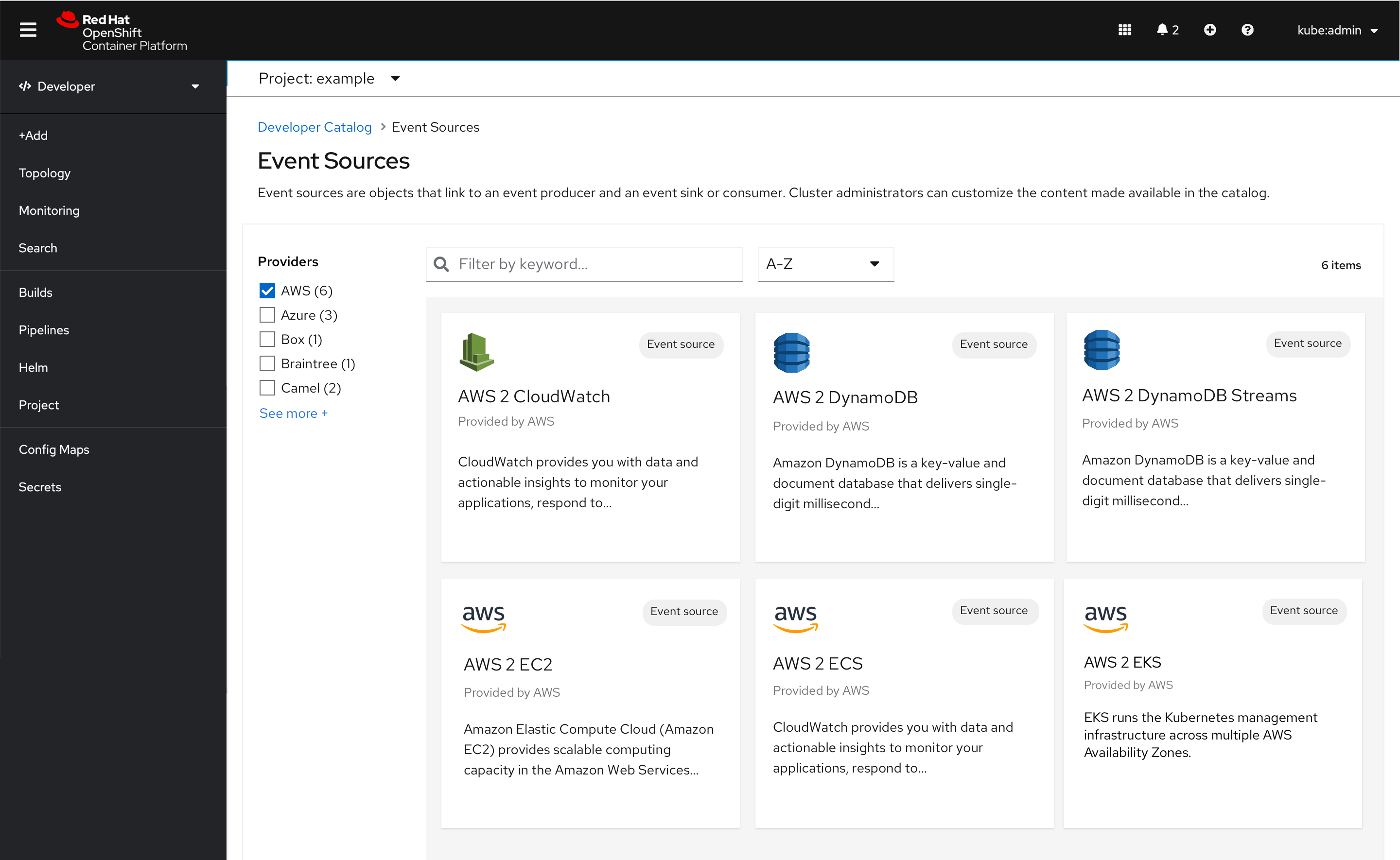Enable the Braintree provider checkbox filter
This screenshot has height=860, width=1400.
266,363
